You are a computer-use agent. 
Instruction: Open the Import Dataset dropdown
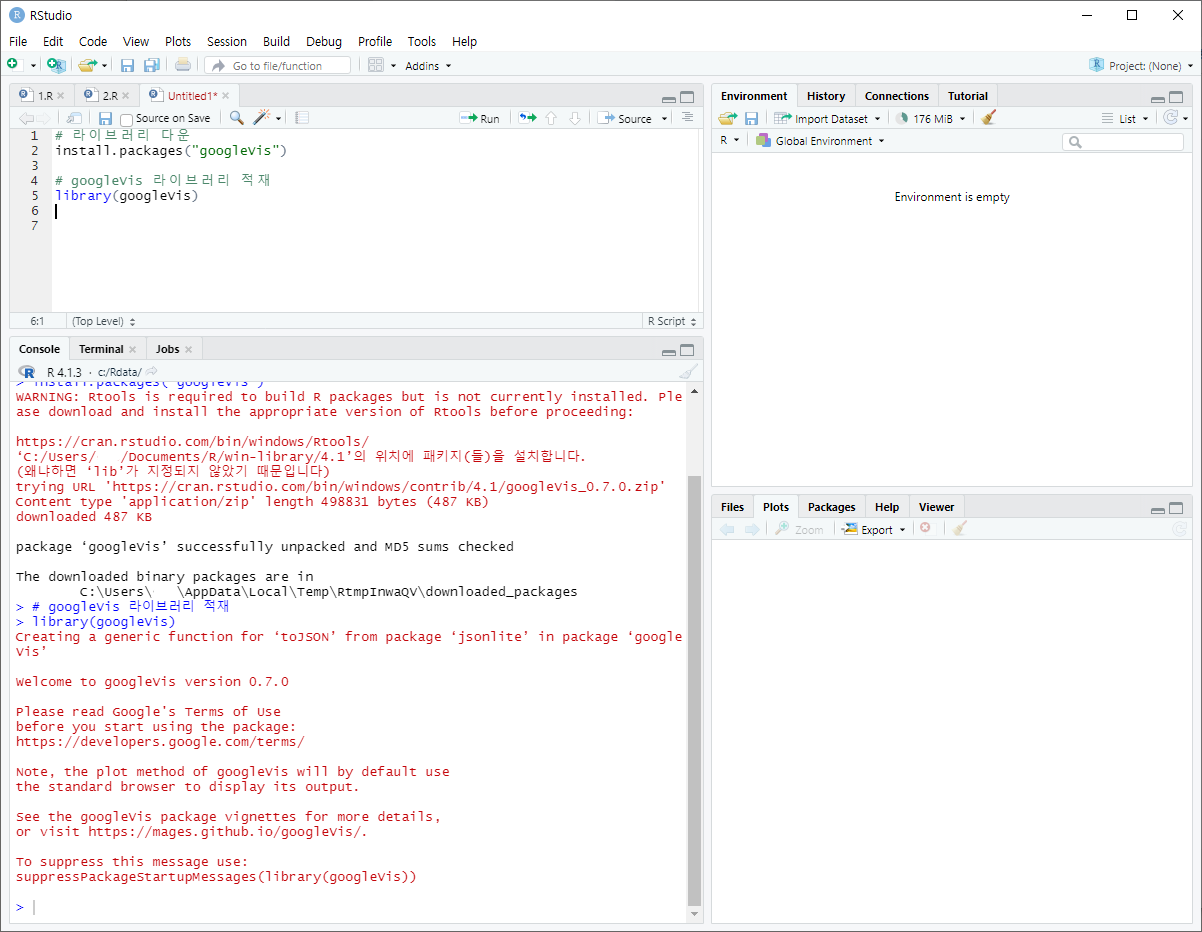coord(827,119)
